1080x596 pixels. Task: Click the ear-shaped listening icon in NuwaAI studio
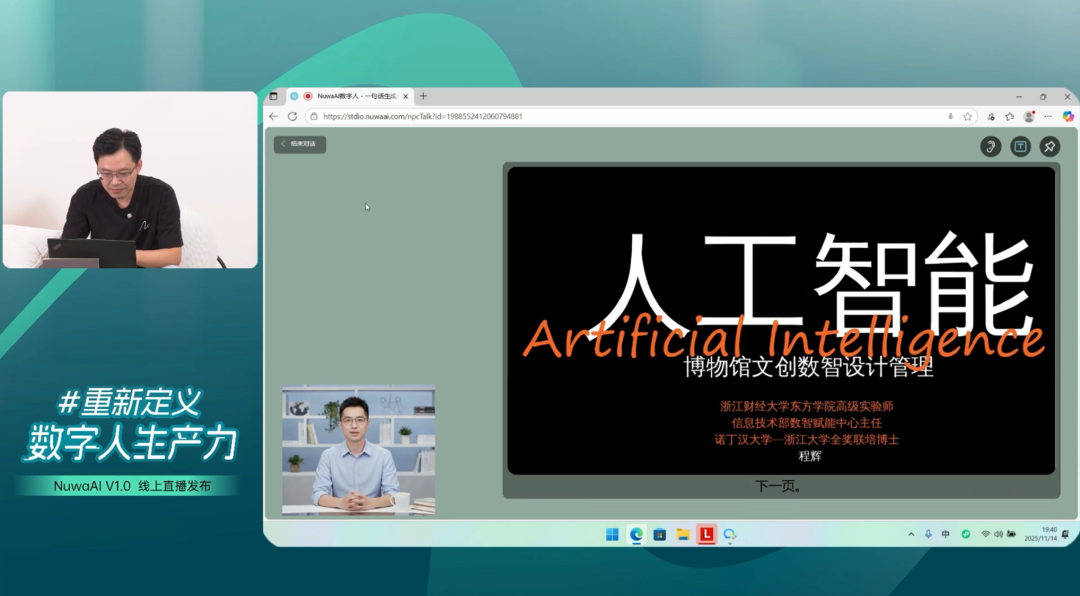[x=990, y=146]
